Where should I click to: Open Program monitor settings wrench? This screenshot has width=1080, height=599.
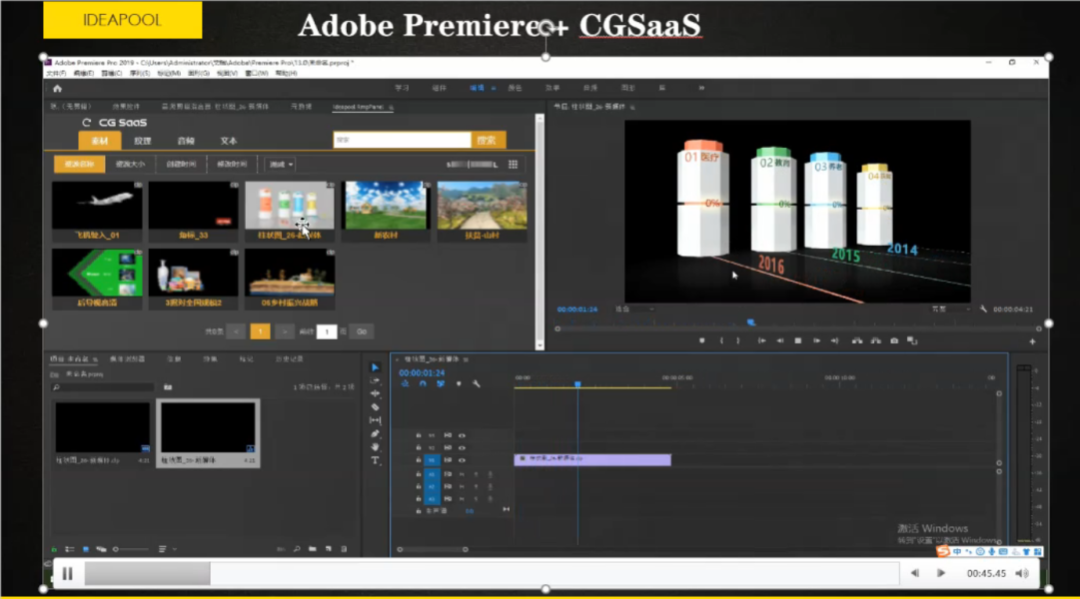click(984, 309)
